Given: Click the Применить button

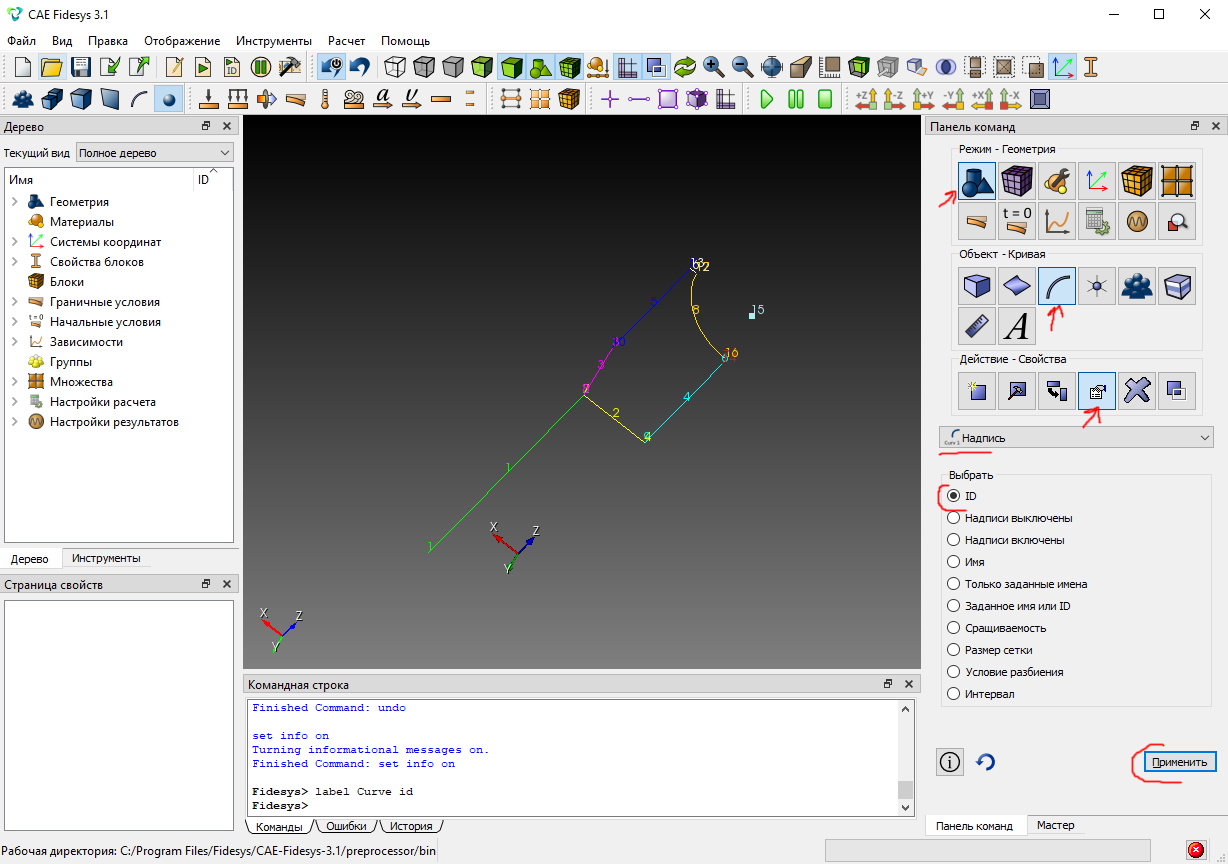Looking at the screenshot, I should click(1180, 762).
